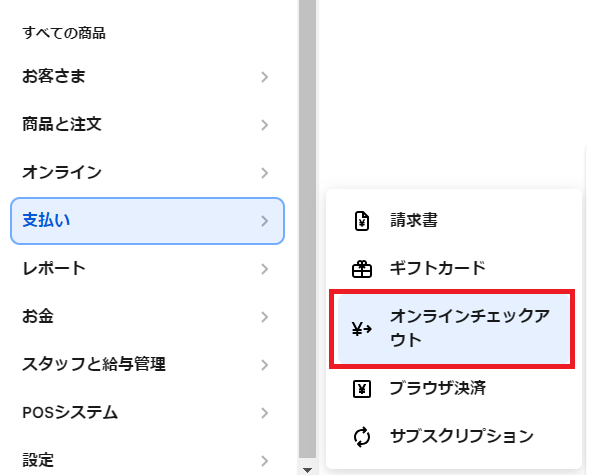
Task: Expand the オンライン chevron arrow
Action: pyautogui.click(x=265, y=173)
